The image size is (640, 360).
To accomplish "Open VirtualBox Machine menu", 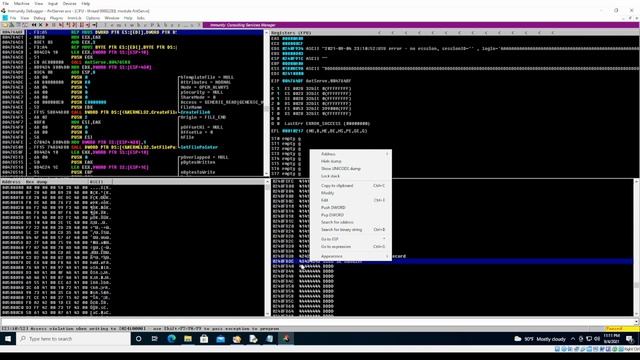I will coord(22,4).
